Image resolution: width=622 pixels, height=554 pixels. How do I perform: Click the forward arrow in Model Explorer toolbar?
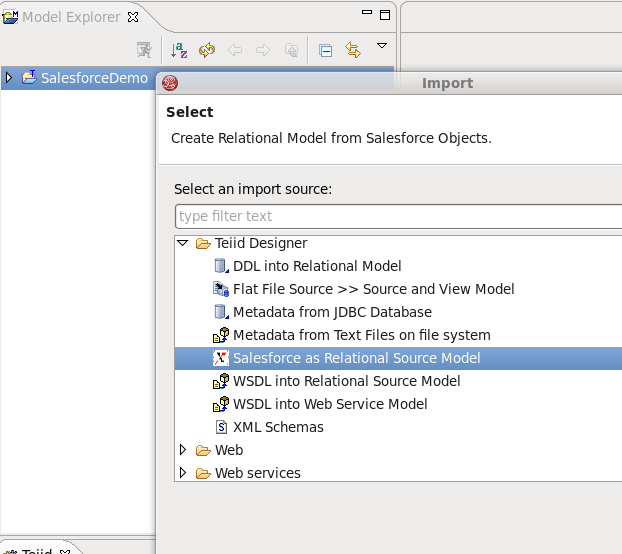[263, 50]
